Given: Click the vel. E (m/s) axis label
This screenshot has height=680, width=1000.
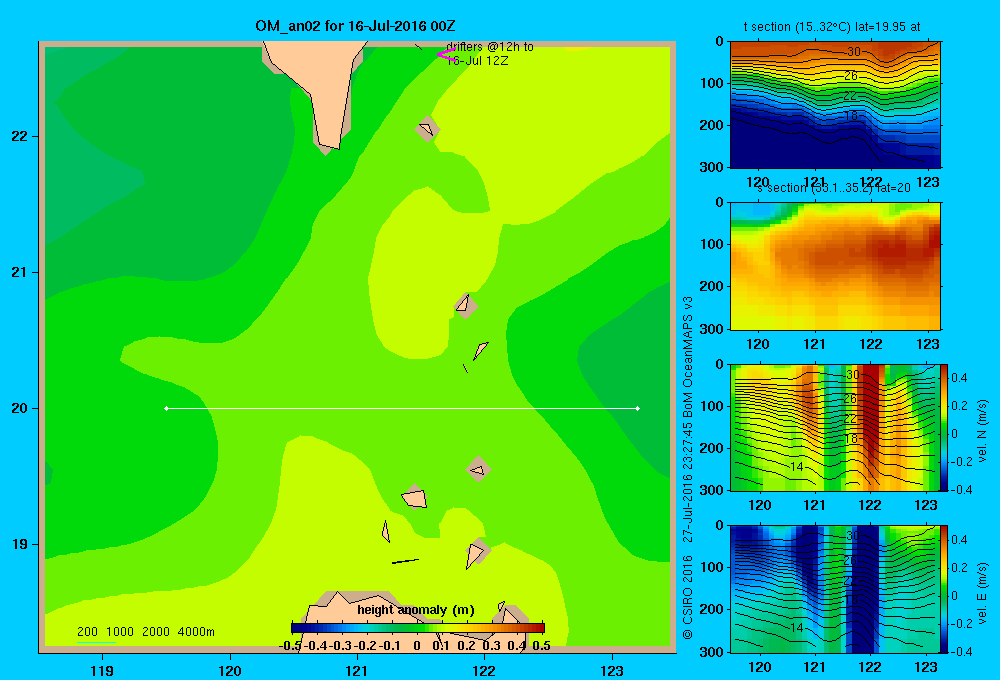Looking at the screenshot, I should pos(983,593).
